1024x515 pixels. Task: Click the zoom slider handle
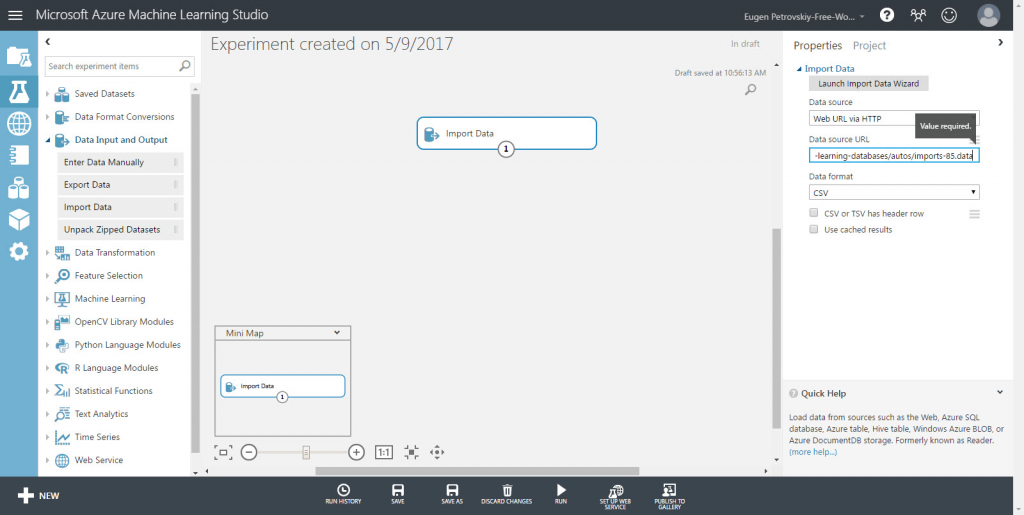[x=305, y=452]
